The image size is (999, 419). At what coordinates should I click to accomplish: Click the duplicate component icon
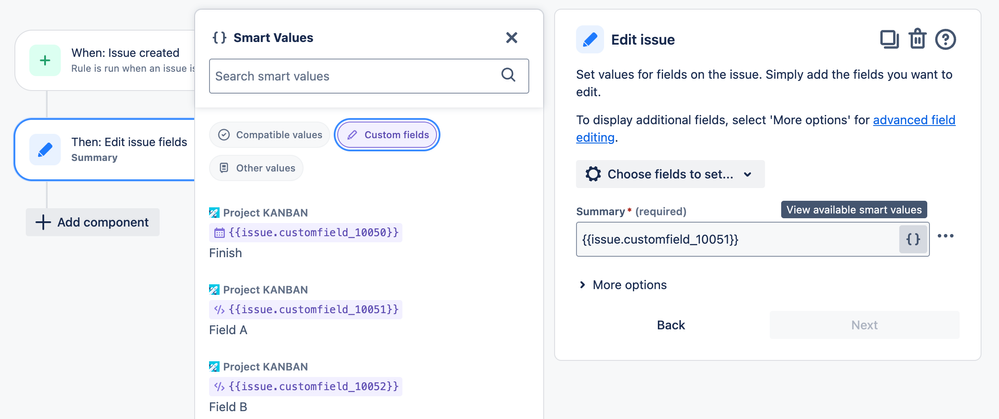pos(889,39)
